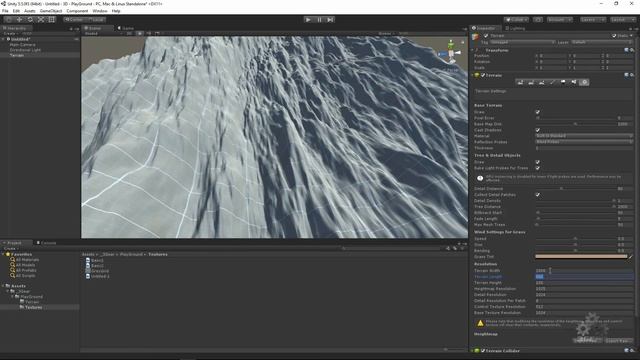Screen dimensions: 640x360
Task: Open Terrain component gear menu
Action: pos(632,75)
